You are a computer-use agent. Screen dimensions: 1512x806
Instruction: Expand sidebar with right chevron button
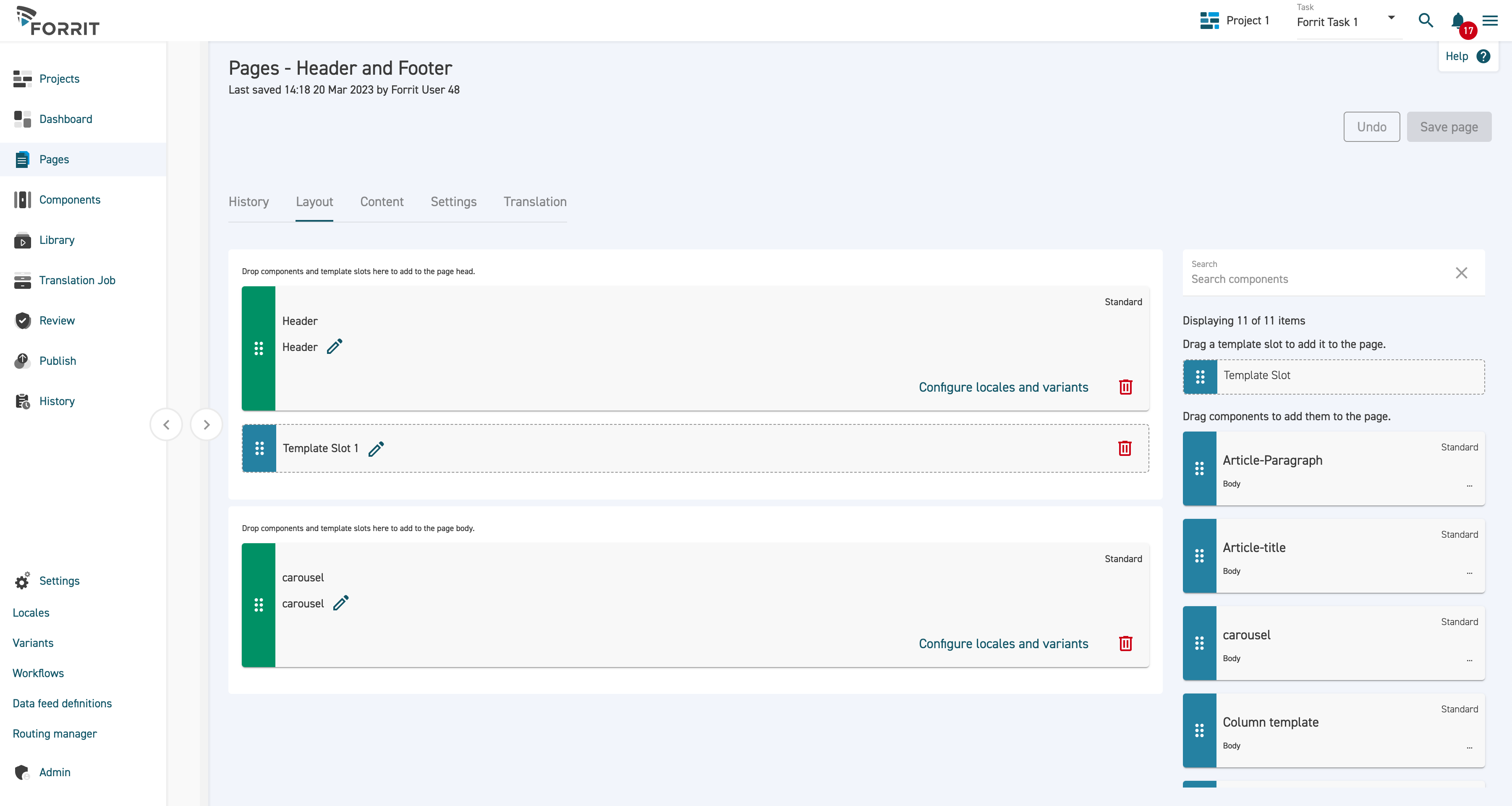[x=207, y=424]
